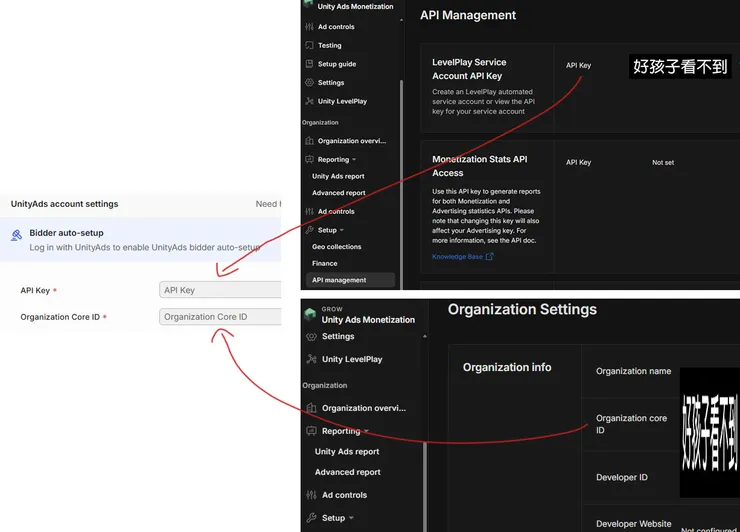This screenshot has height=532, width=740.
Task: Click the Testing flask icon in sidebar
Action: (x=309, y=45)
